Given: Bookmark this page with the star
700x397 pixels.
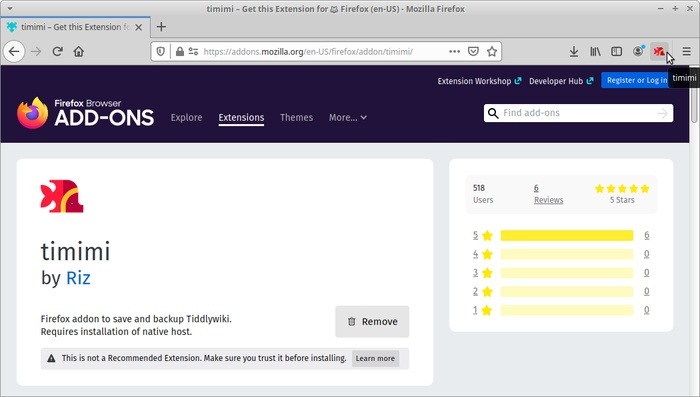Looking at the screenshot, I should click(492, 52).
